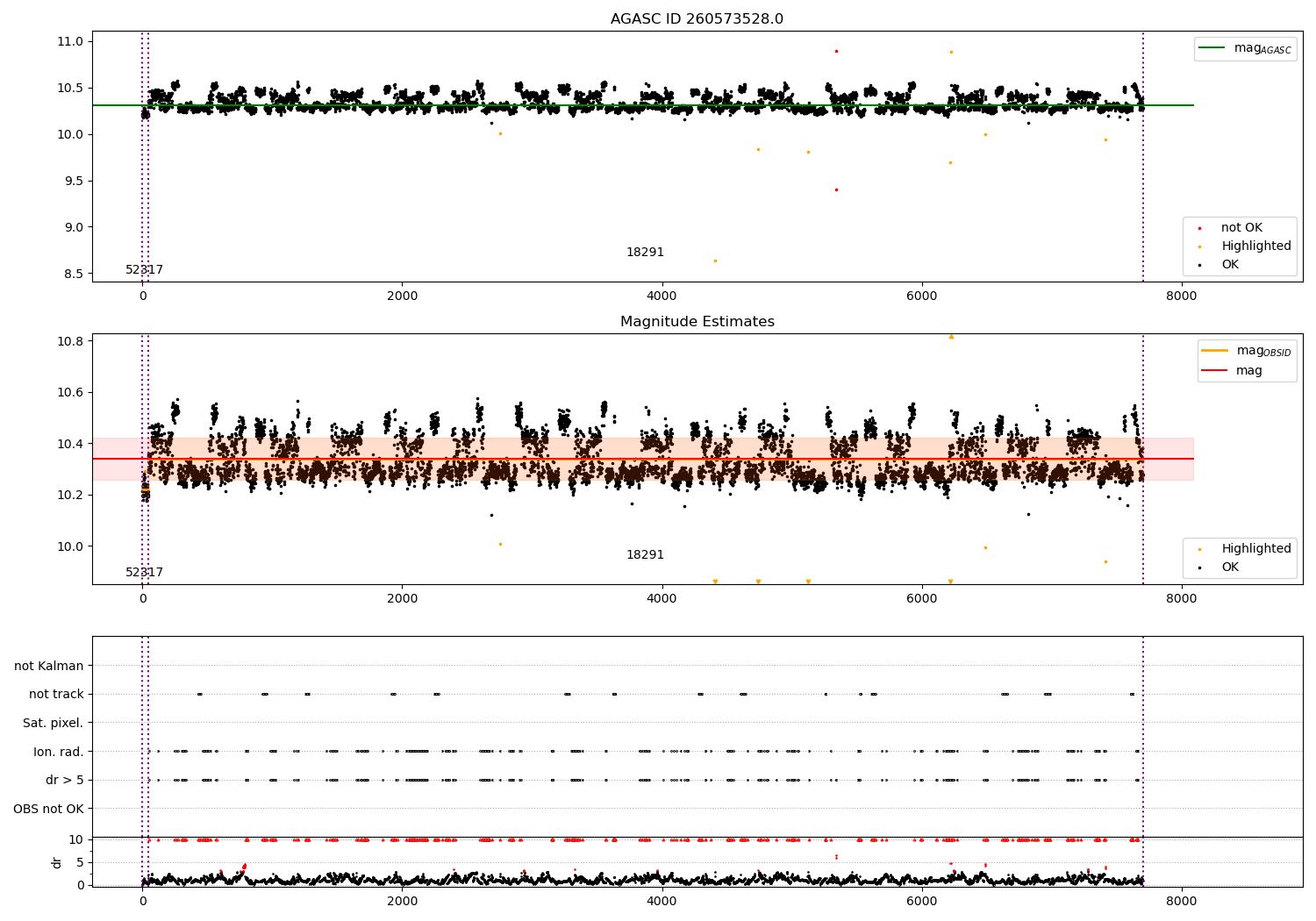Select the 'OBS not OK' row label
1316x921 pixels.
[48, 809]
